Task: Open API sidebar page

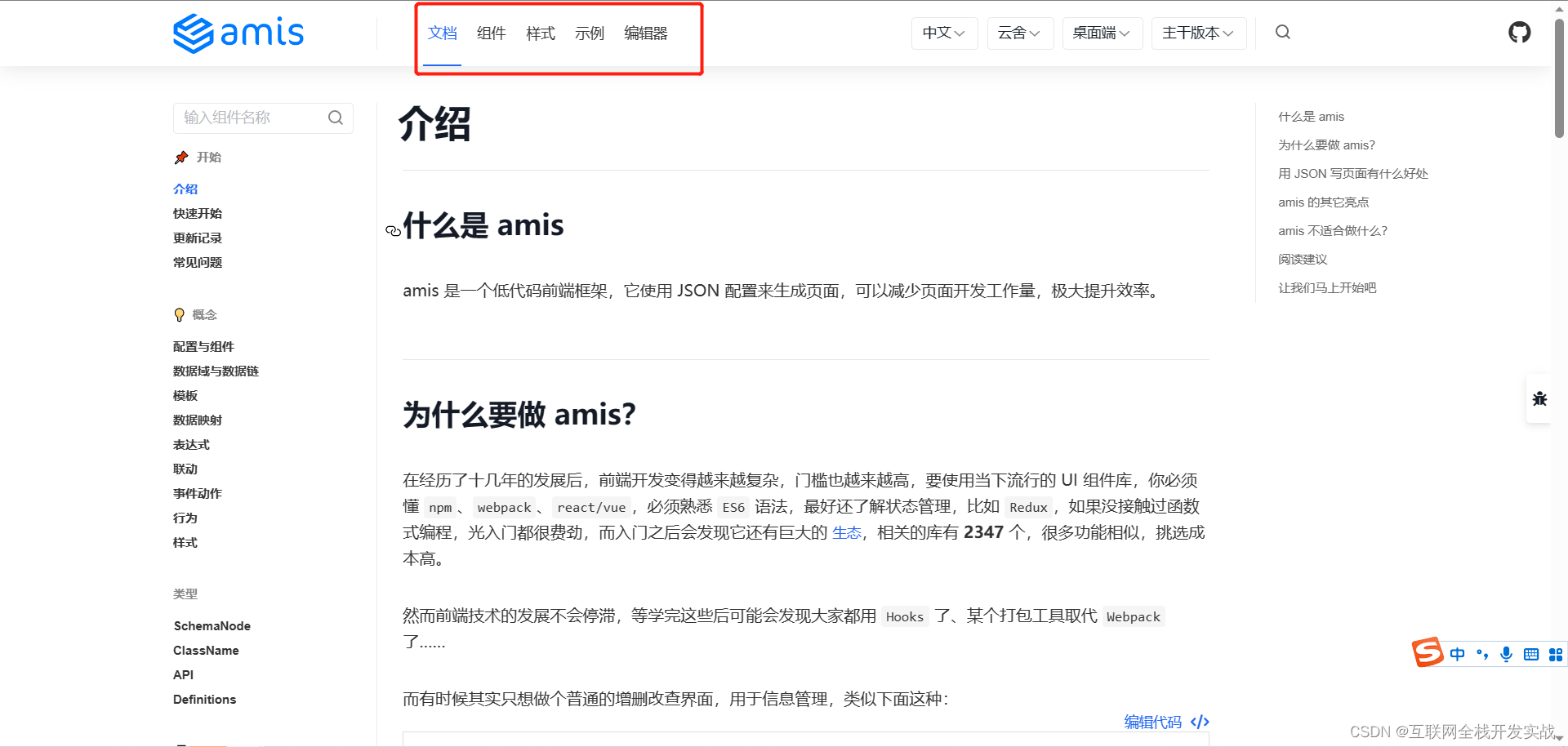Action: (183, 674)
